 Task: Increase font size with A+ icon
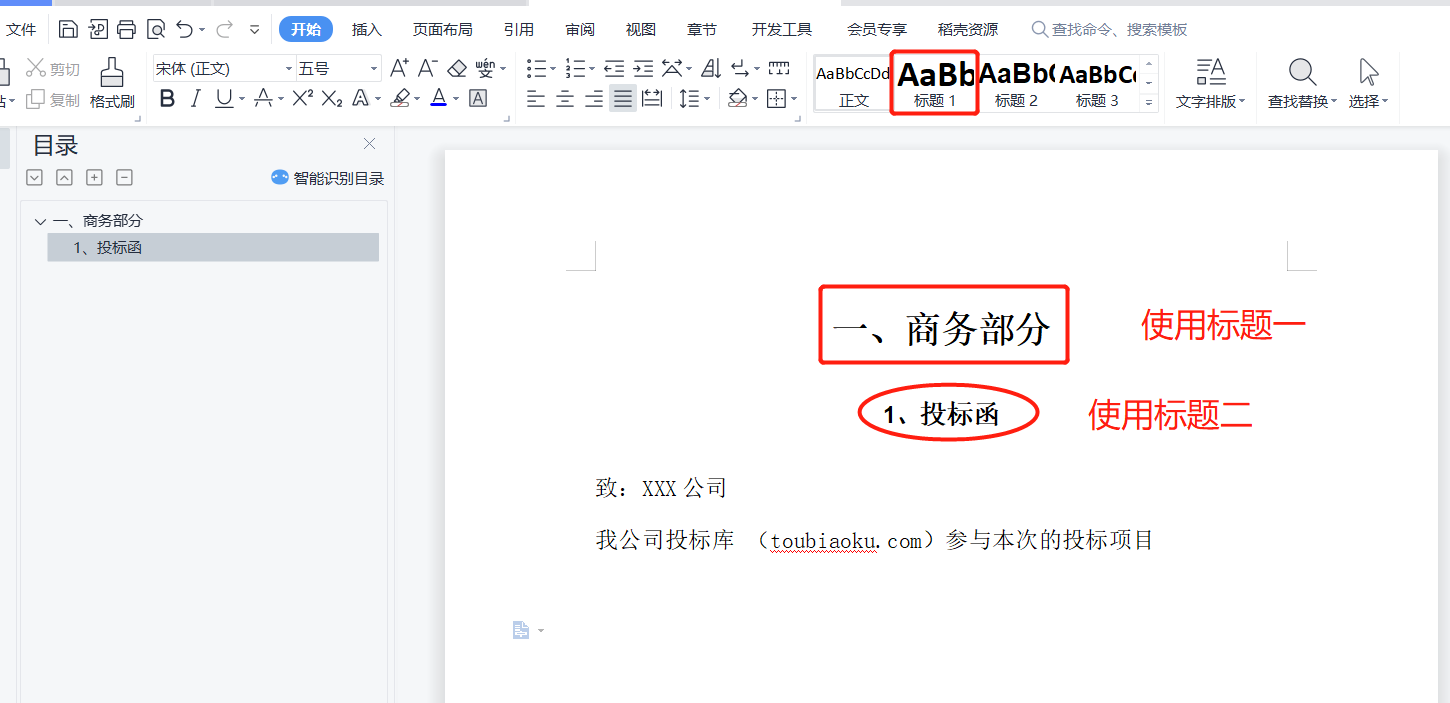tap(399, 68)
